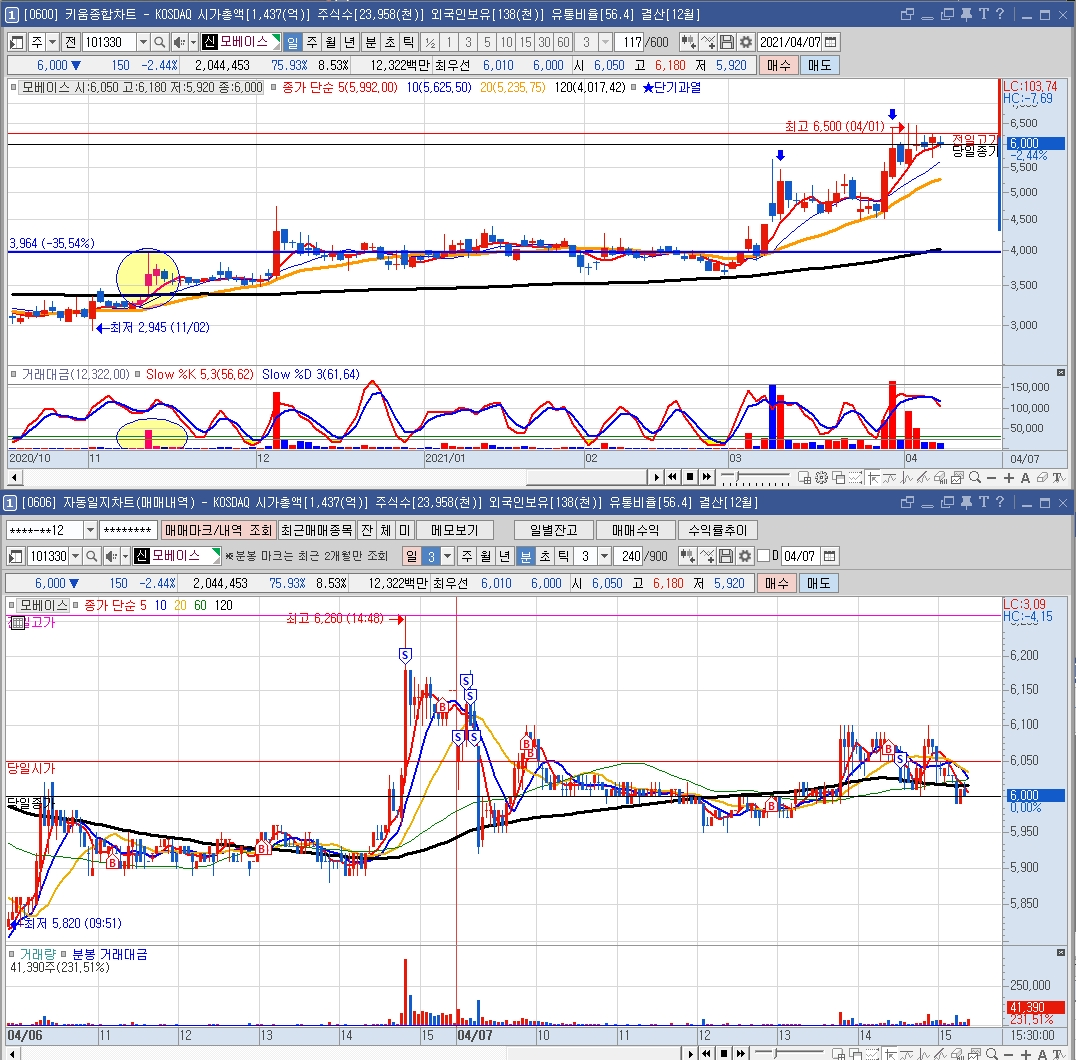The height and width of the screenshot is (1060, 1076).
Task: Open the stock code 101330 dropdown in the top toolbar
Action: (143, 43)
